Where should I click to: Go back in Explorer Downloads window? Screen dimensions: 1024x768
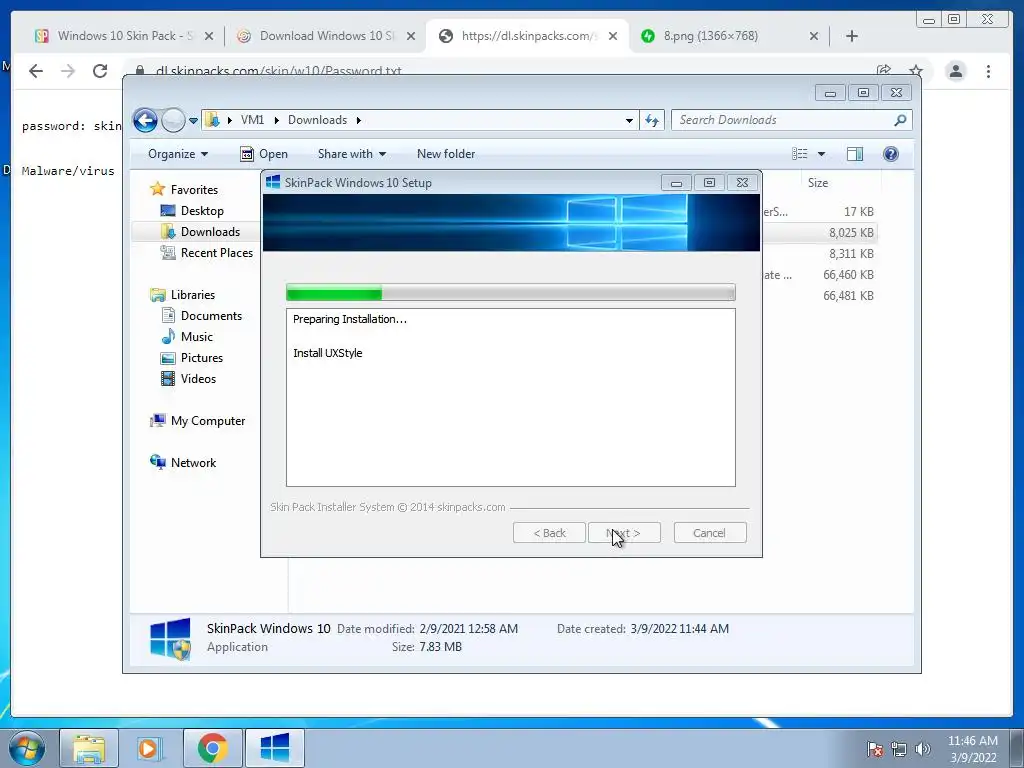pyautogui.click(x=145, y=120)
